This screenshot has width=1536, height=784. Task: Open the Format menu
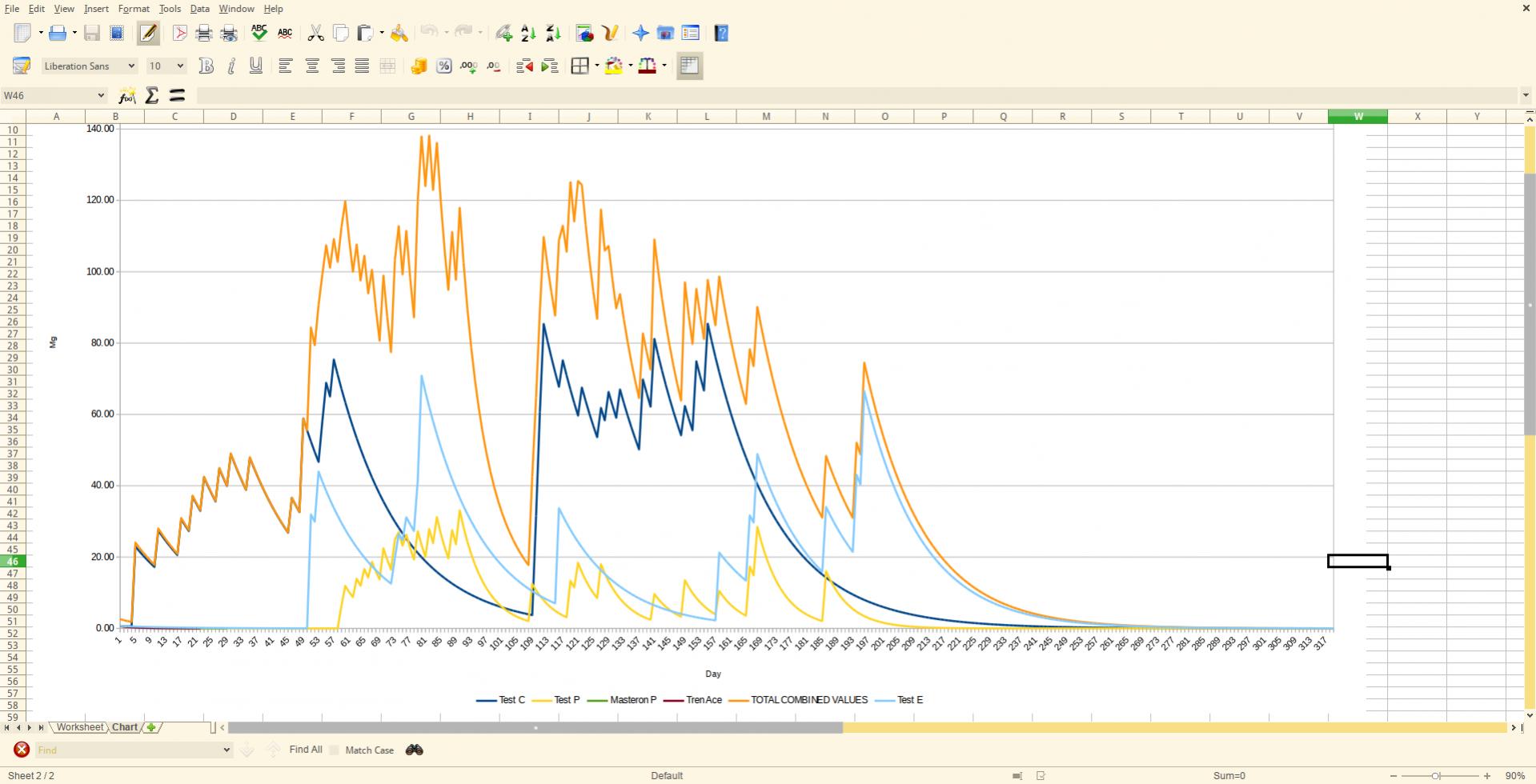pyautogui.click(x=134, y=9)
